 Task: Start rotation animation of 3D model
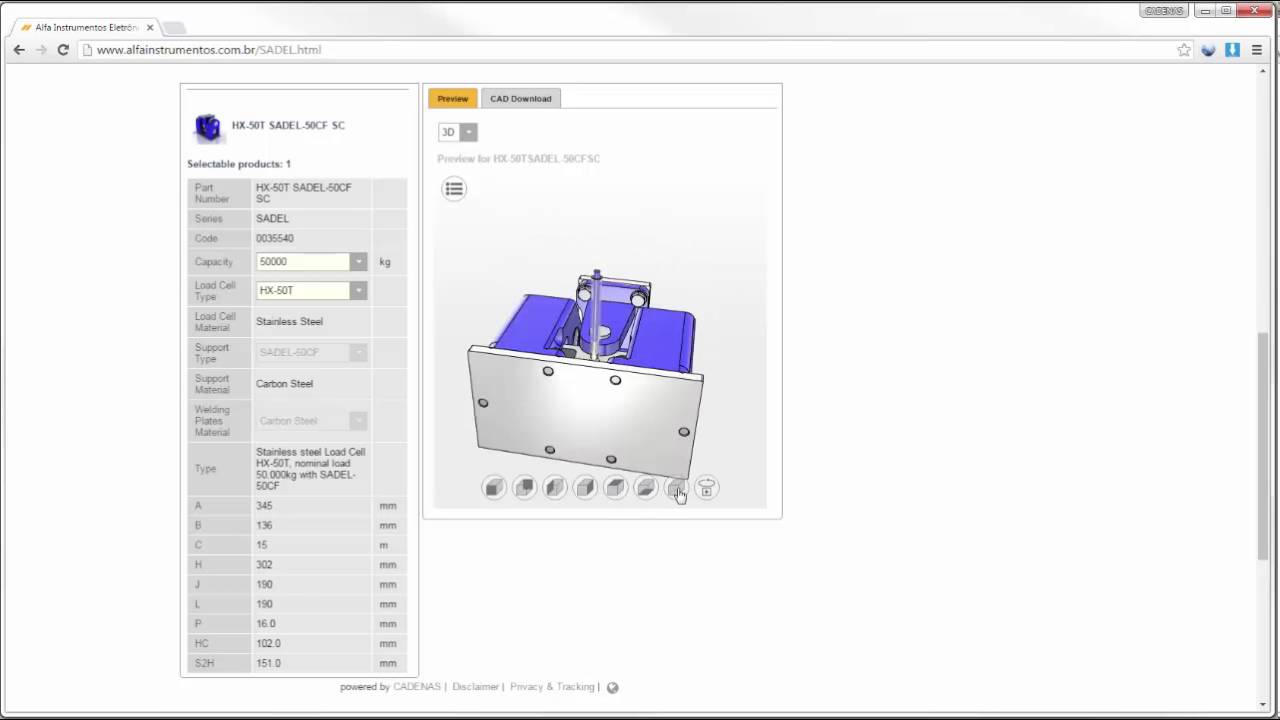tap(706, 488)
